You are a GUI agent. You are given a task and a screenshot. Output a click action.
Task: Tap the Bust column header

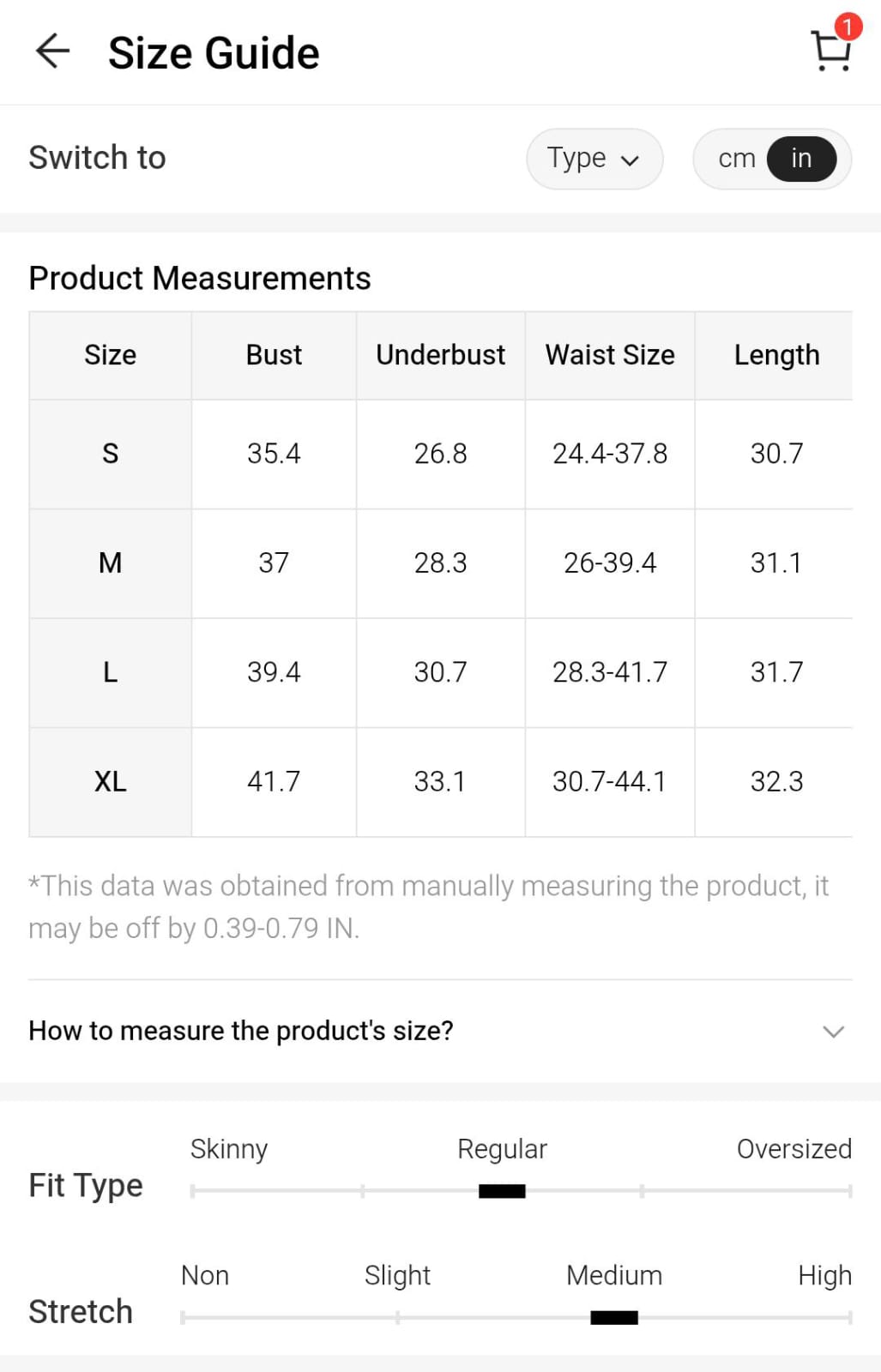[274, 355]
